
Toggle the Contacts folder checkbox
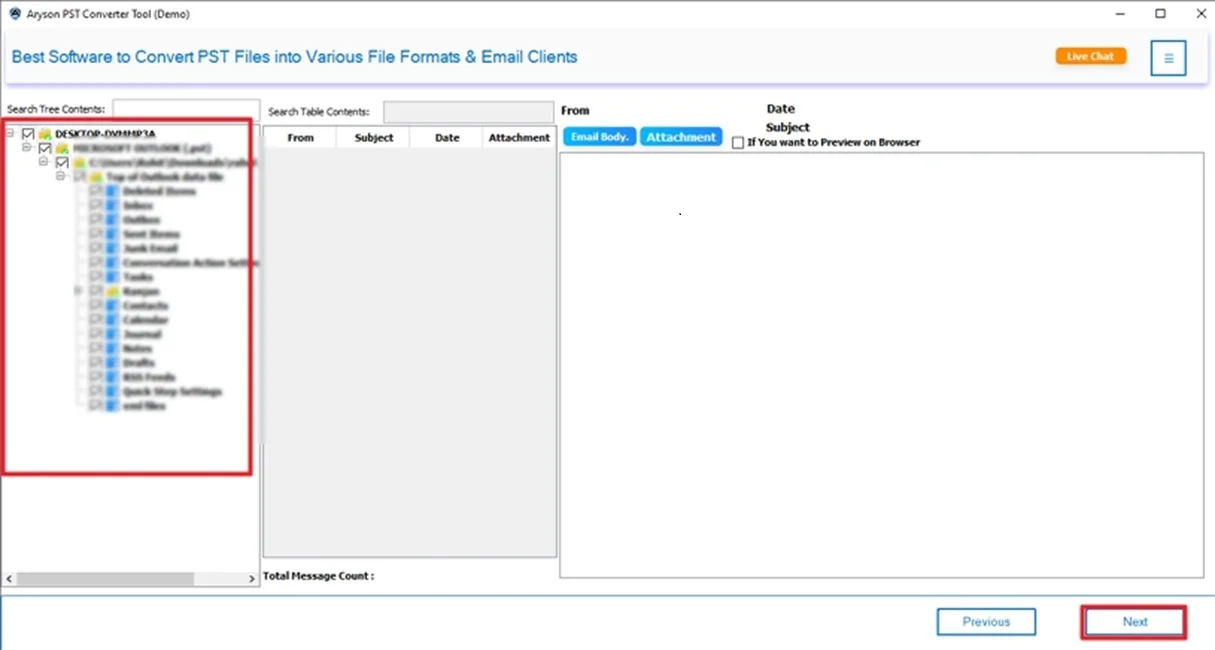(x=96, y=305)
